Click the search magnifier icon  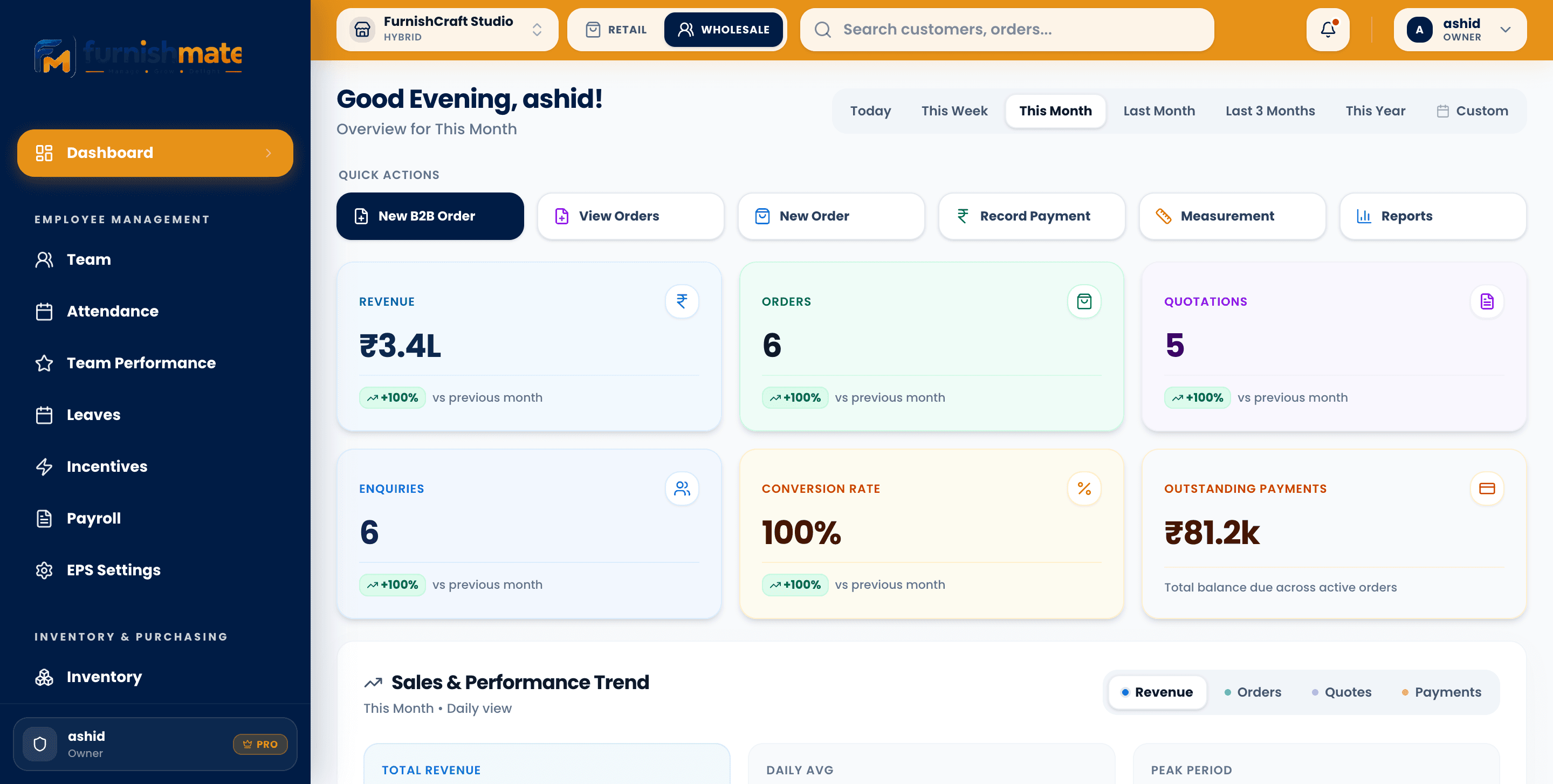(822, 29)
